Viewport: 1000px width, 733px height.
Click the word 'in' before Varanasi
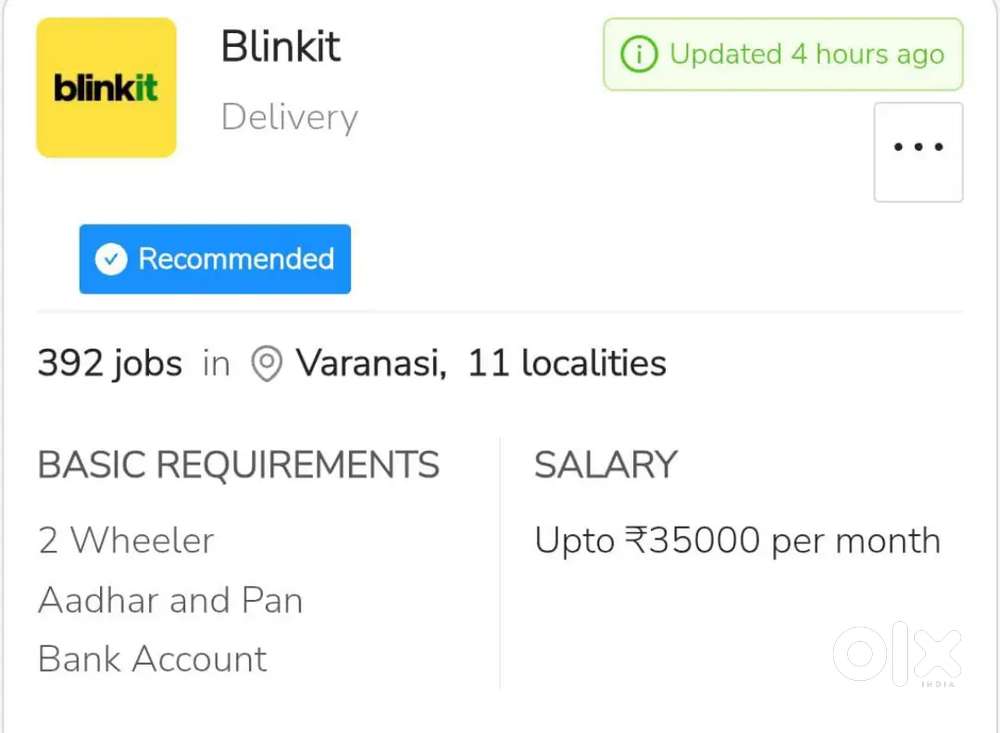tap(216, 364)
